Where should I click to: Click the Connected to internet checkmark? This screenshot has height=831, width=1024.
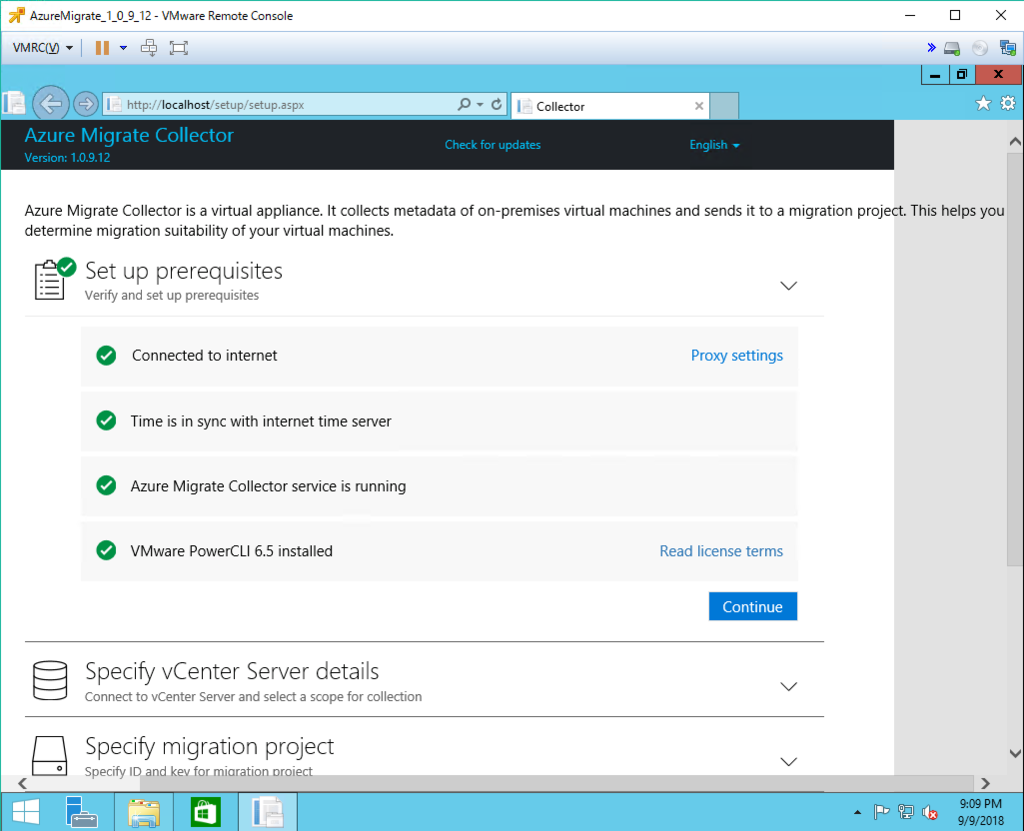click(x=106, y=355)
